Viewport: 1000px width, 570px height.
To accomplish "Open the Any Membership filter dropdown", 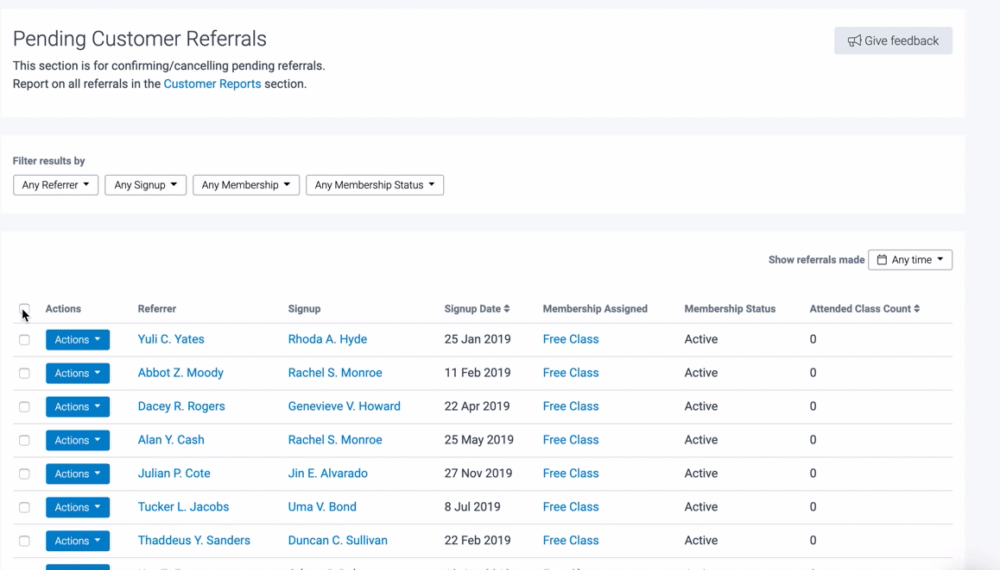I will [246, 185].
